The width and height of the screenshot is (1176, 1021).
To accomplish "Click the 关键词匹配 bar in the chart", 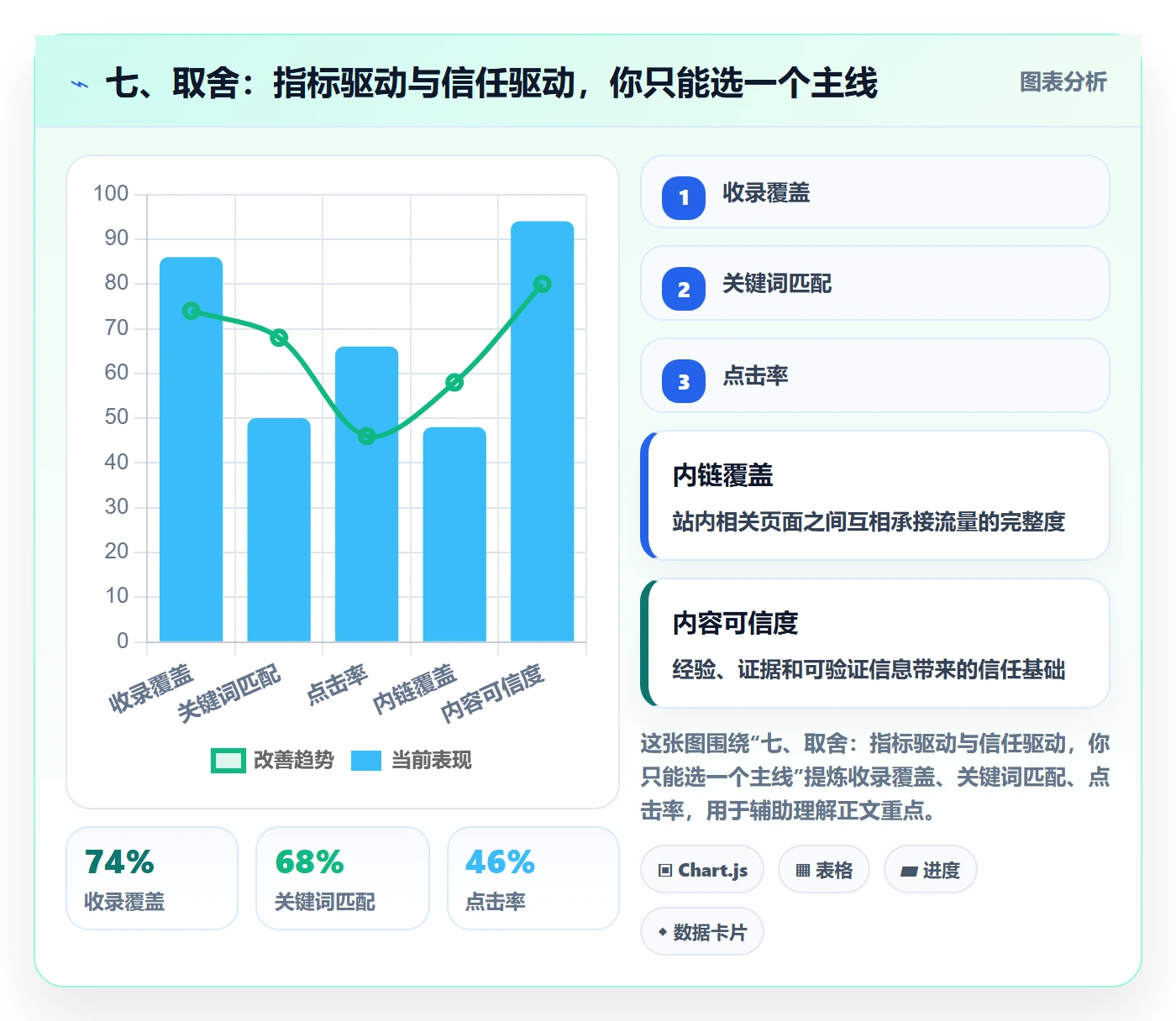I will point(279,531).
